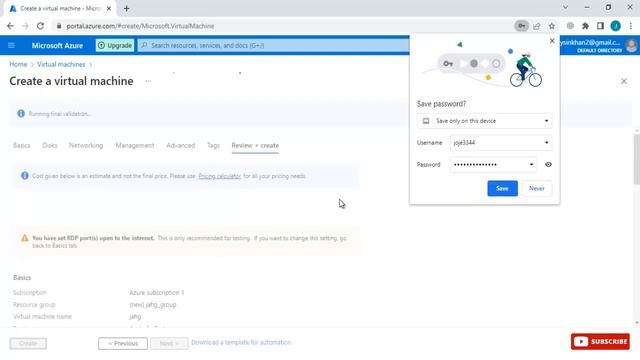640x360 pixels.
Task: Click the Next button
Action: (x=169, y=343)
